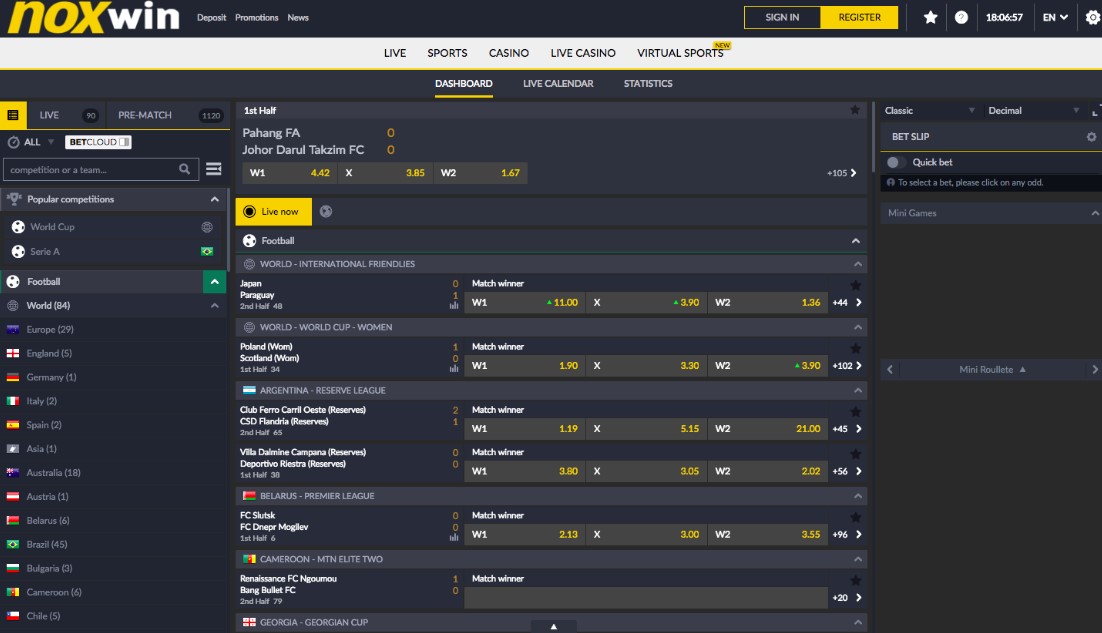Toggle the BETCLOUD switch

98,142
